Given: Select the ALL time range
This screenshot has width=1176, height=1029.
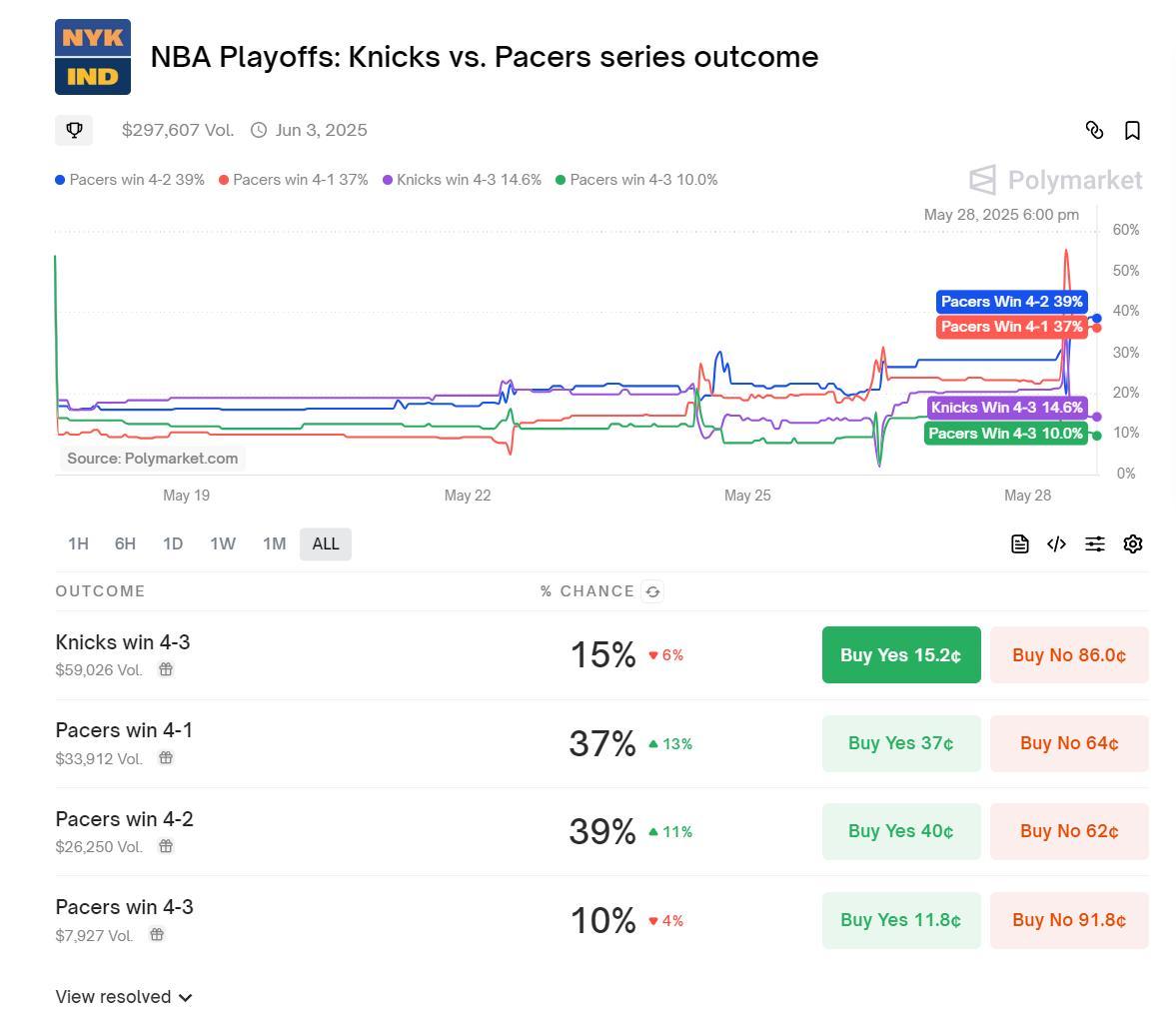Looking at the screenshot, I should 326,543.
